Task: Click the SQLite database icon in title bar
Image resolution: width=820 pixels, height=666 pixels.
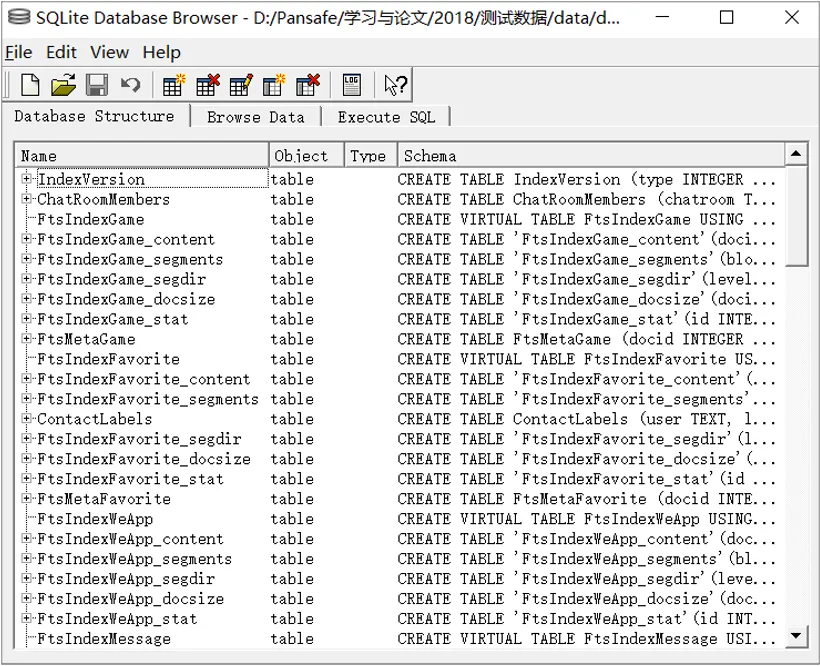Action: [x=19, y=17]
